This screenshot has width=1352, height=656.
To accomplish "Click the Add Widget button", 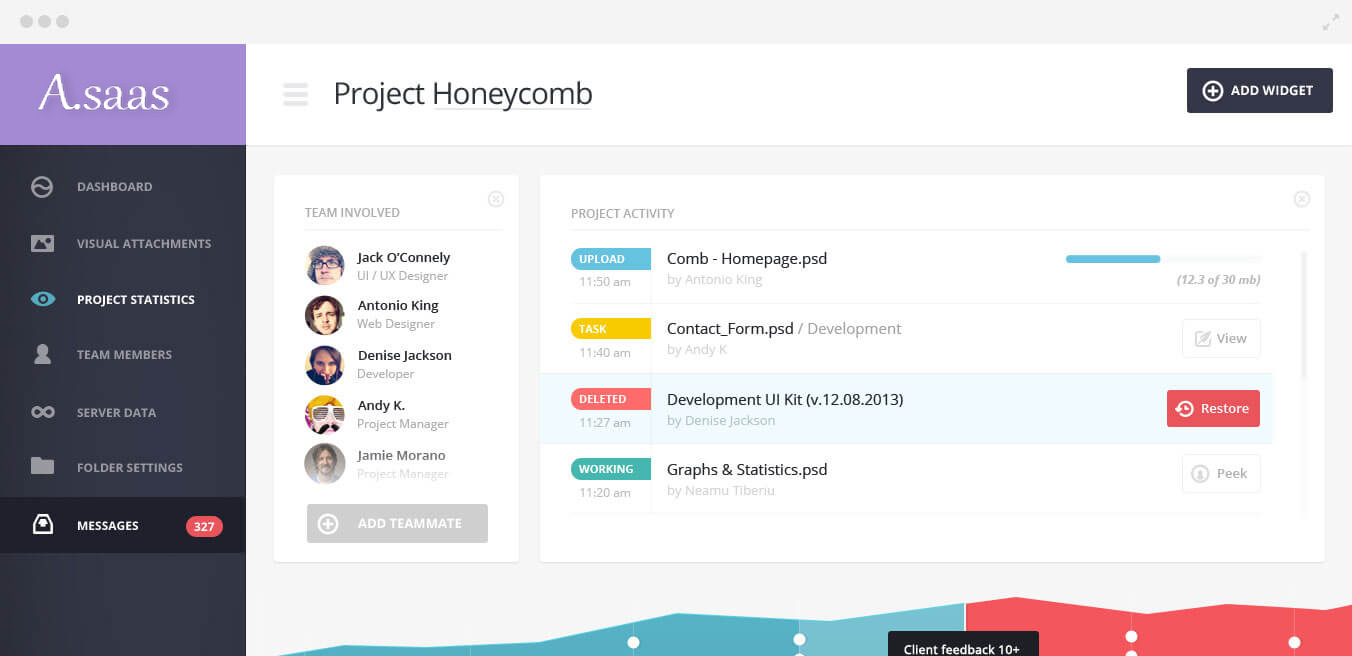I will (1259, 91).
